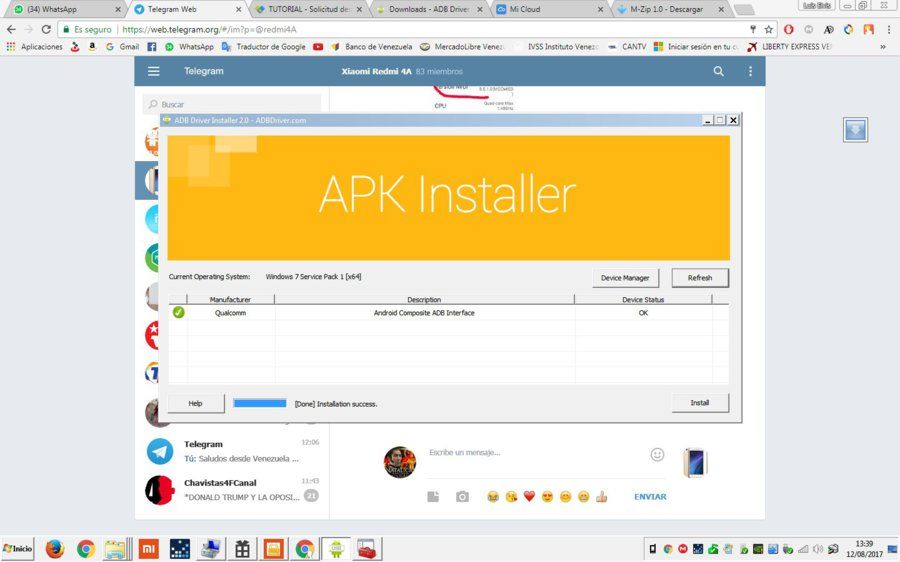The image size is (900, 562).
Task: Switch to the Mi Cloud tab
Action: tap(550, 9)
